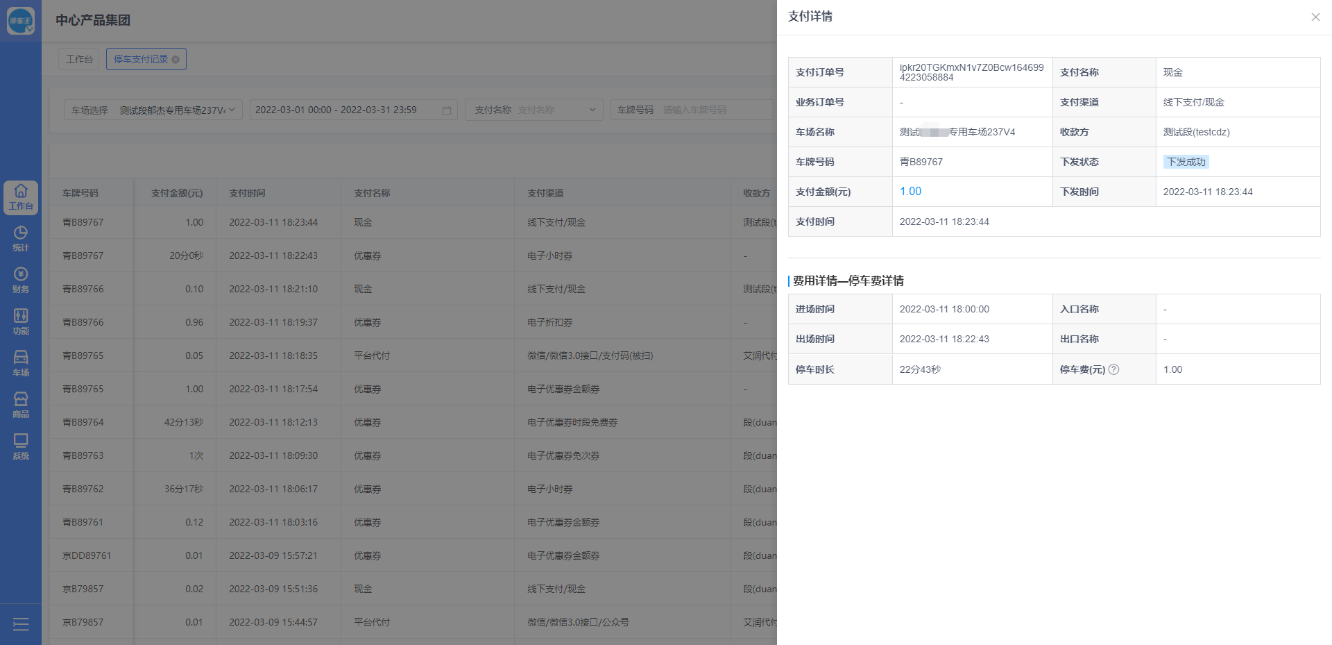Switch to the 工作台 tab
1332x645 pixels.
[x=80, y=60]
